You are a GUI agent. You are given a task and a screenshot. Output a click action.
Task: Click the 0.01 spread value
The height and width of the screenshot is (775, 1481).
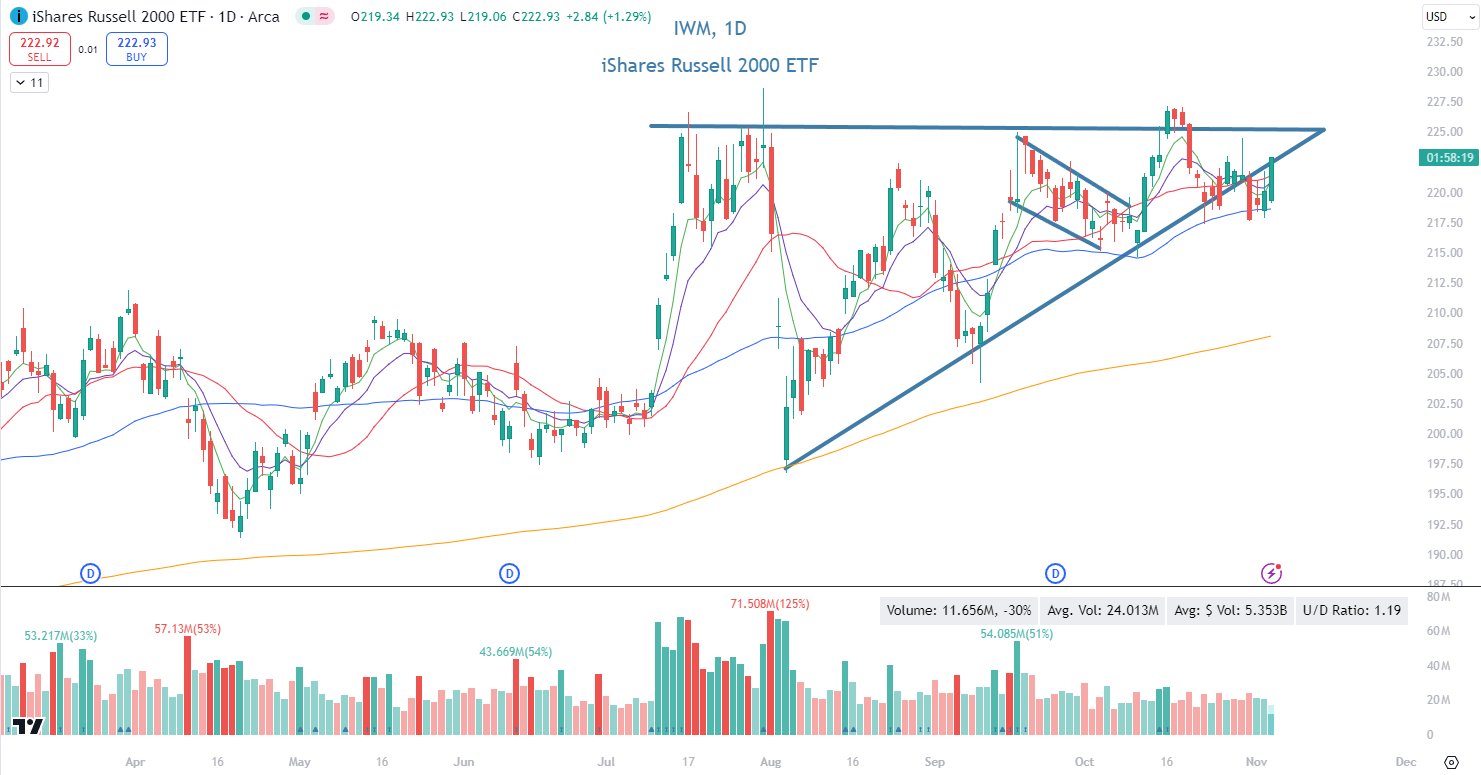click(x=89, y=49)
